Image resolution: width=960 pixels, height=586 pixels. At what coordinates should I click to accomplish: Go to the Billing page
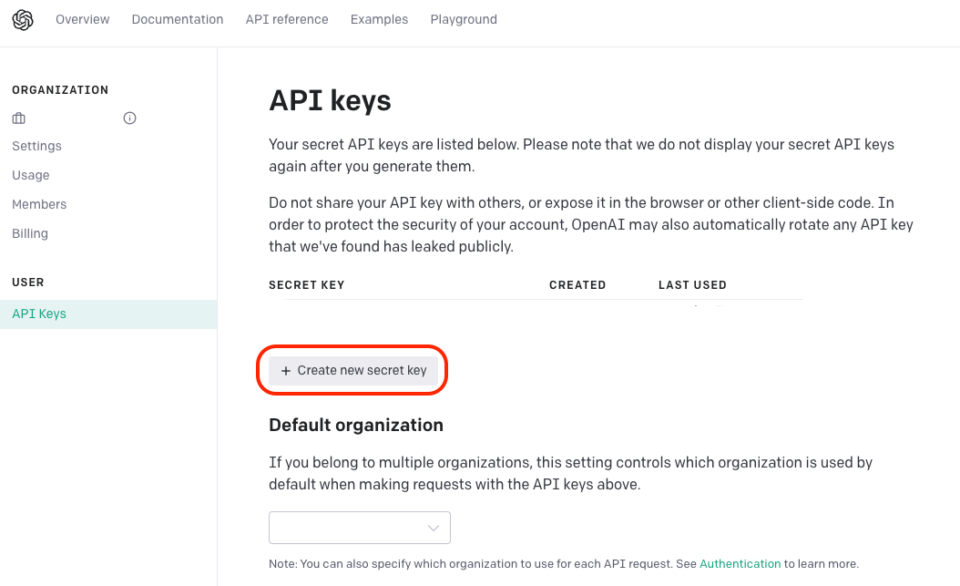point(29,233)
